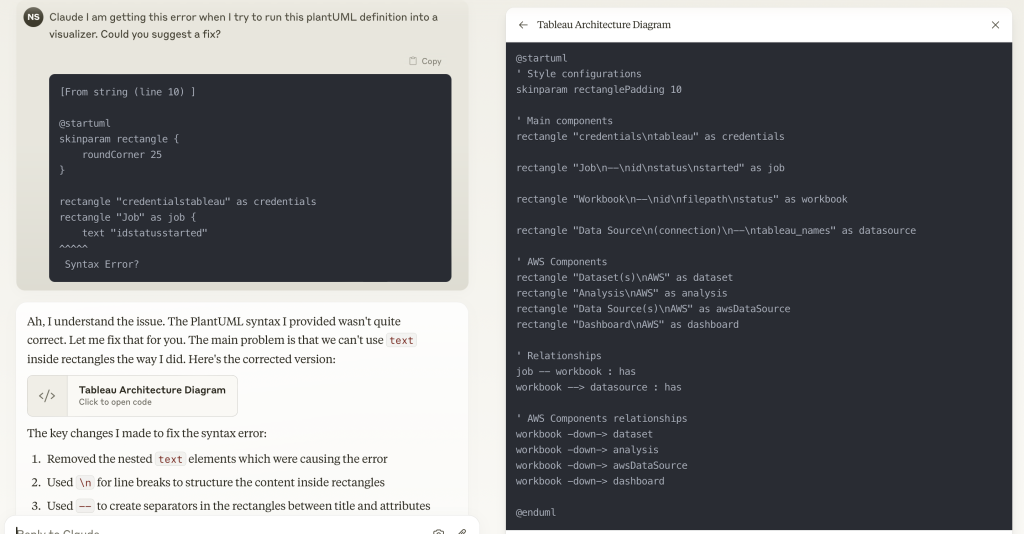The width and height of the screenshot is (1024, 534).
Task: Click 'workbook --> datasource : has' line
Action: pyautogui.click(x=599, y=387)
